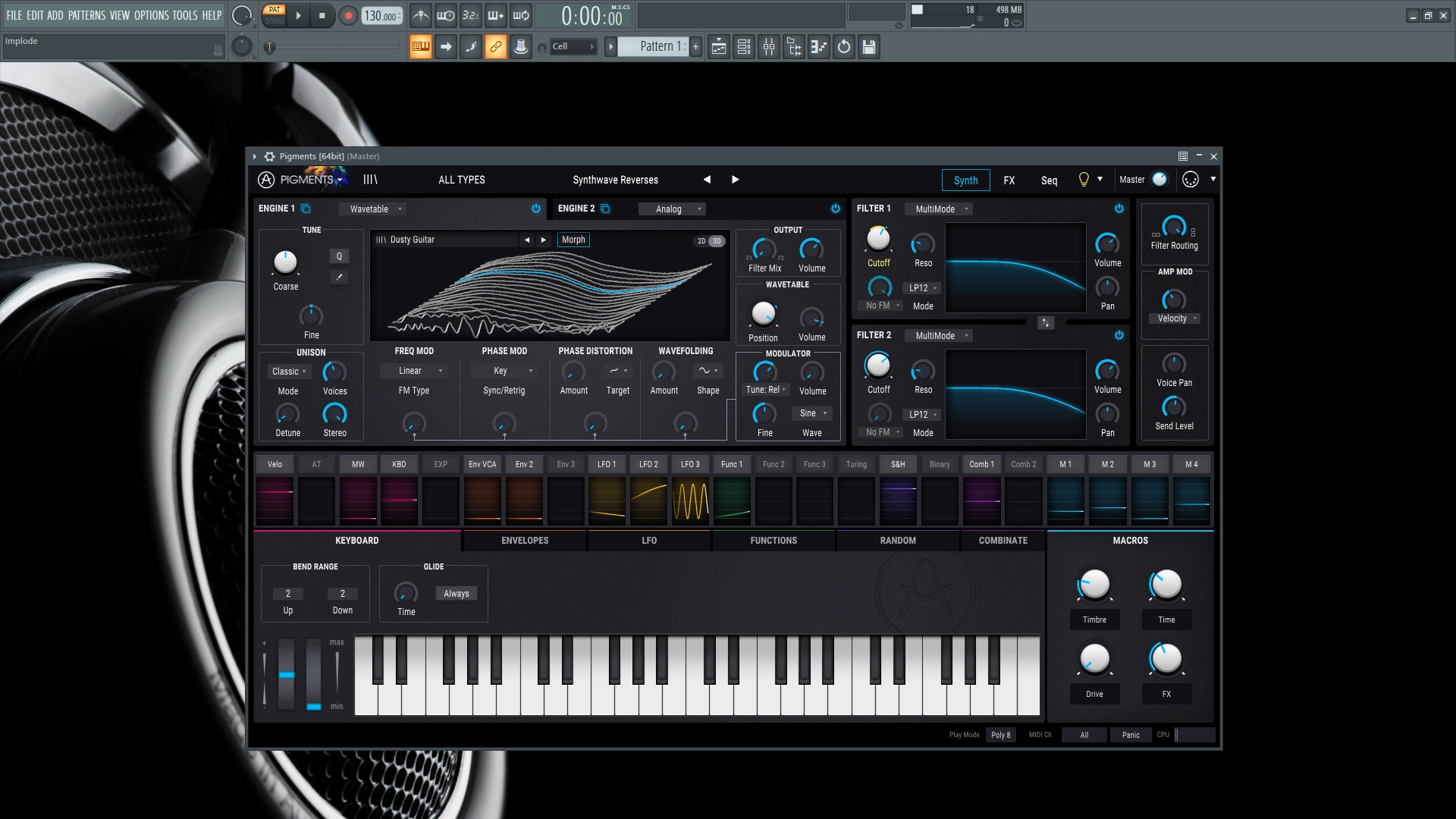Toggle the FL Studio metronome icon

[x=421, y=15]
